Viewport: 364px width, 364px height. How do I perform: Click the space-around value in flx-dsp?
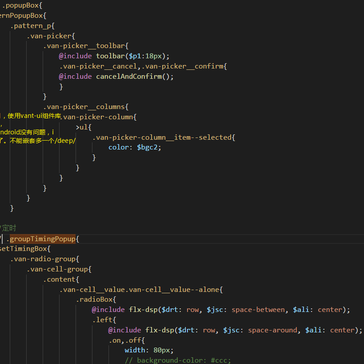click(x=273, y=330)
